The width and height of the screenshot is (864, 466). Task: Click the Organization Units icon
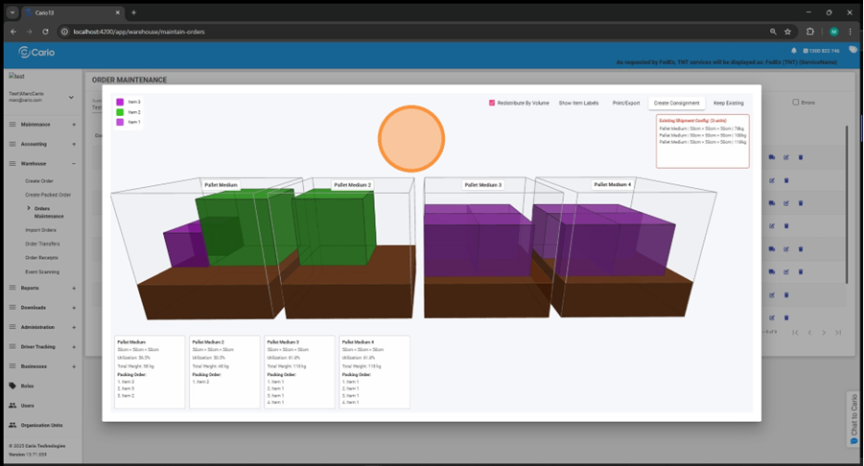[x=12, y=425]
